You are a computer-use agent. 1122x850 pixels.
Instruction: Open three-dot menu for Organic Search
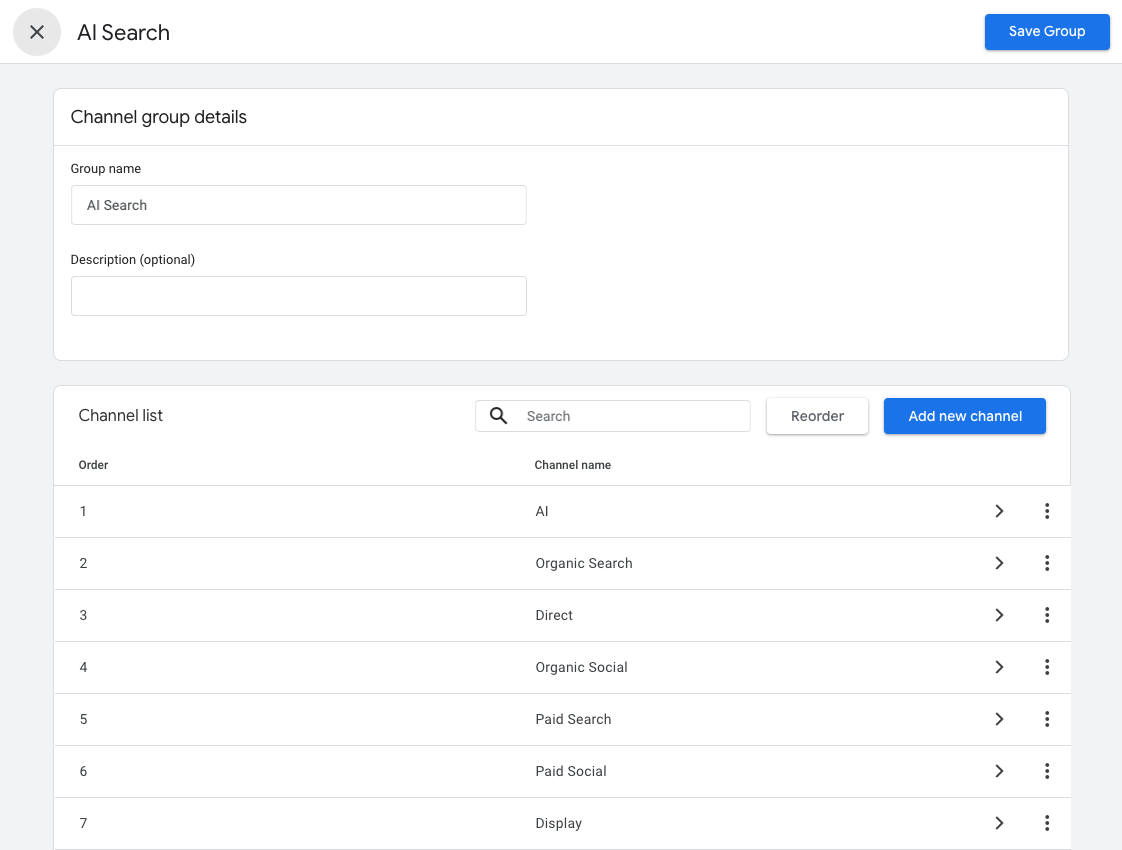pyautogui.click(x=1046, y=563)
